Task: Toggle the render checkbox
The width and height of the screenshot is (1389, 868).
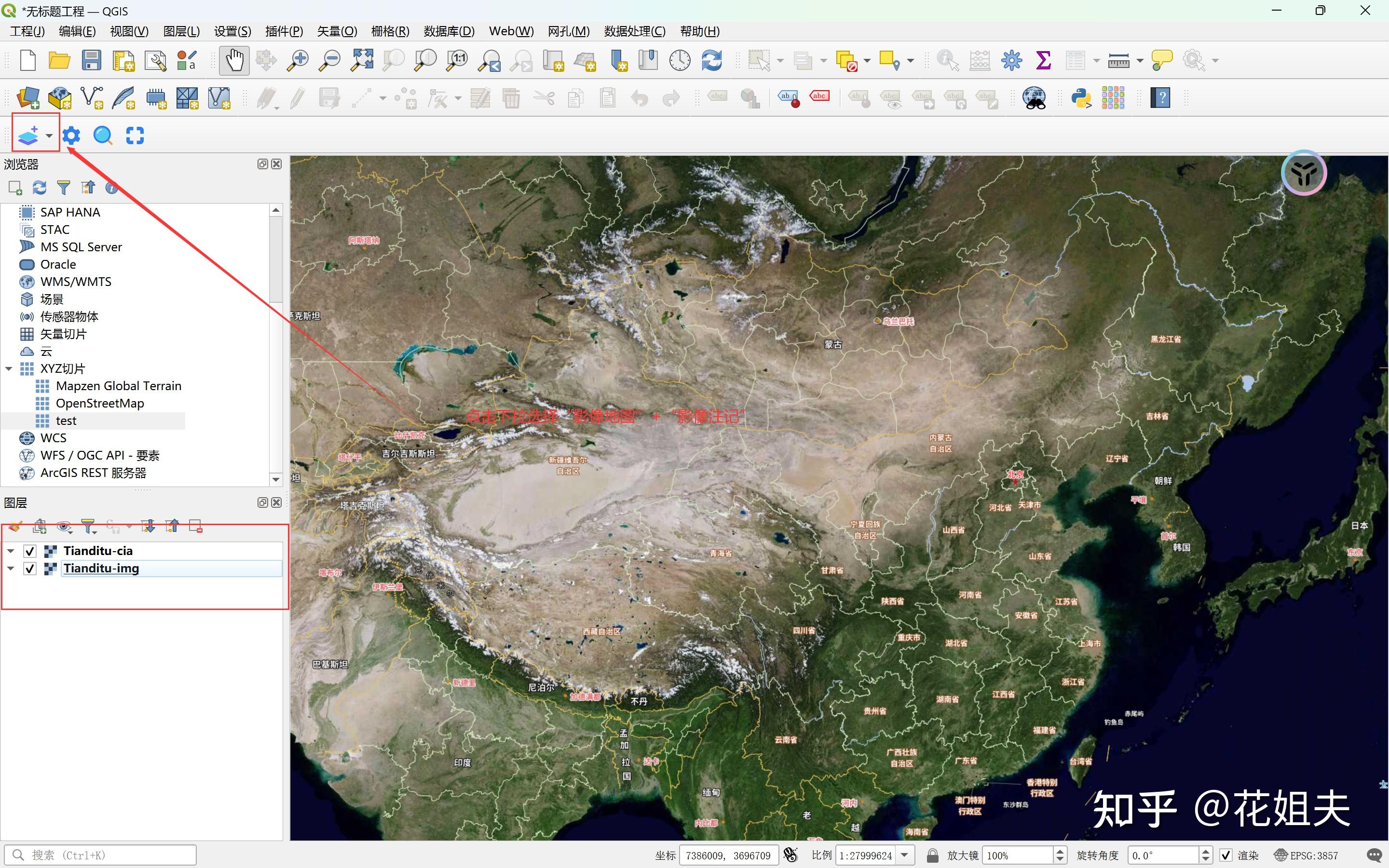Action: (x=1226, y=855)
